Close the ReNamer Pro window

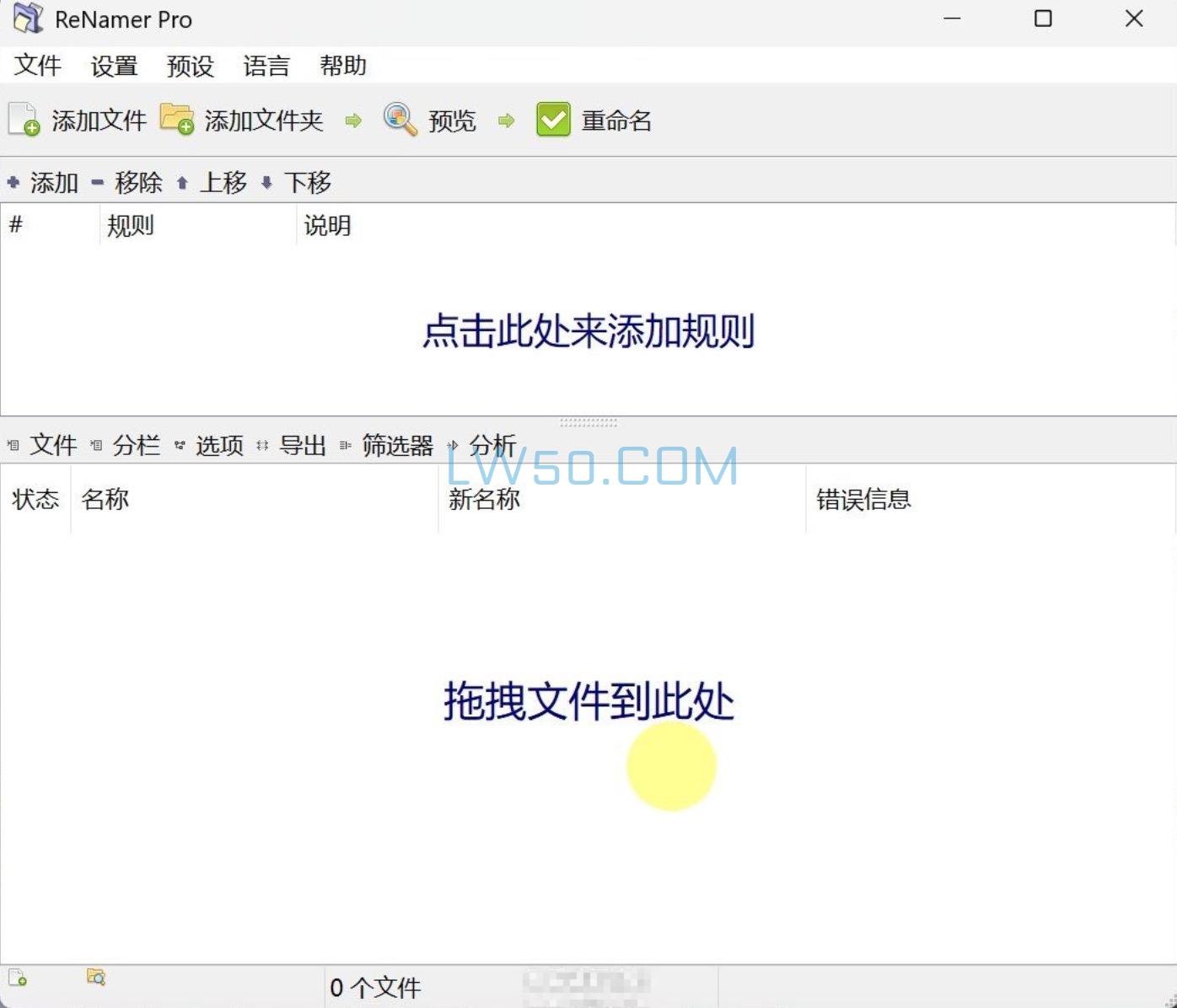1134,19
